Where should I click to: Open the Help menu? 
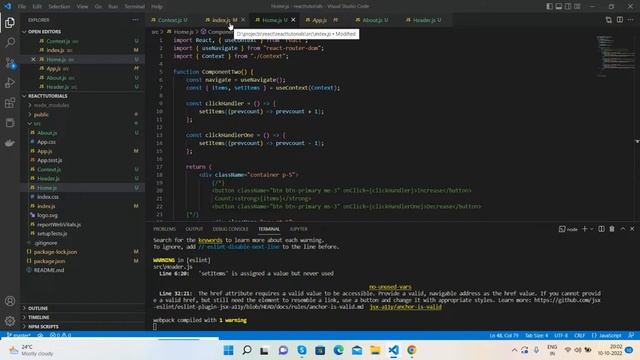tap(157, 7)
